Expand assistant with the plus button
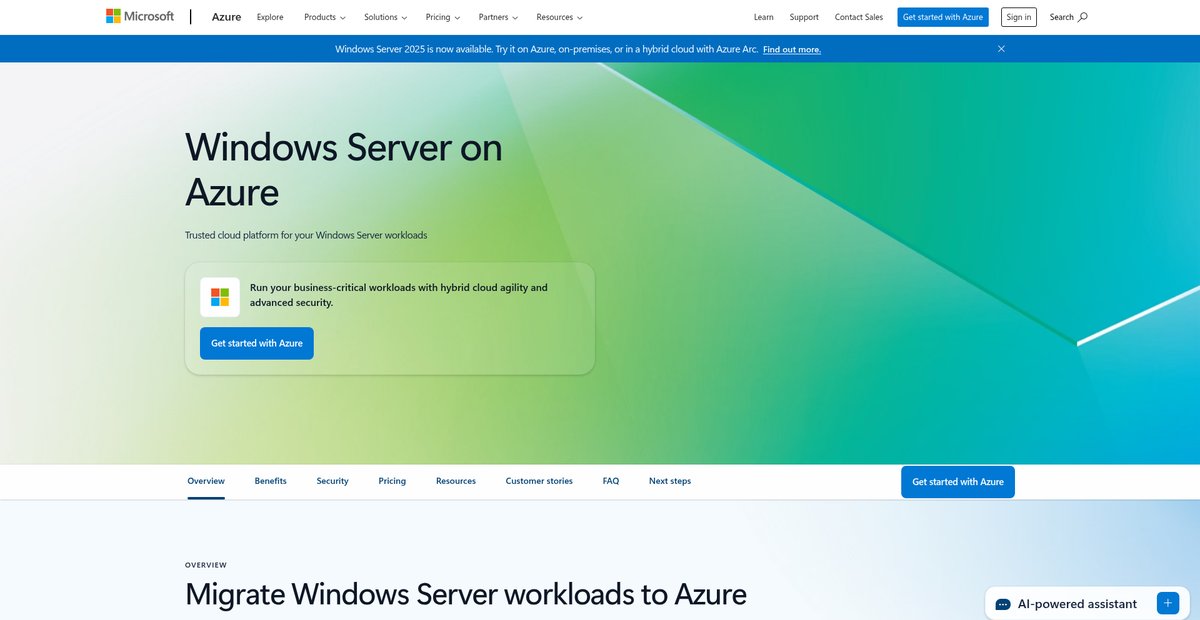 [1168, 603]
